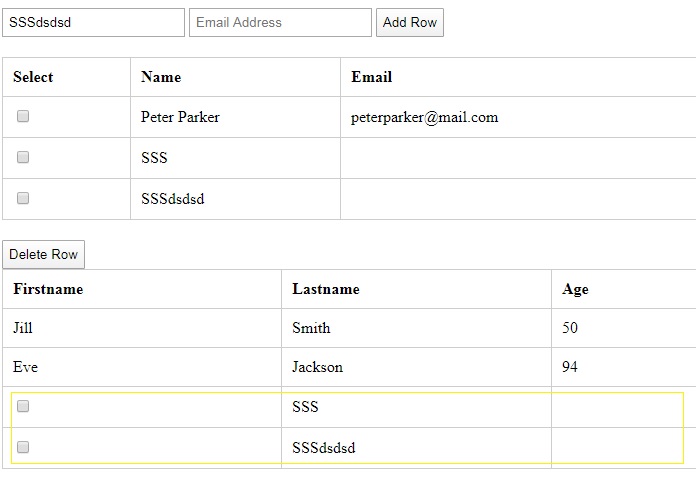Click the Lastname column header
The image size is (697, 480).
click(x=416, y=289)
